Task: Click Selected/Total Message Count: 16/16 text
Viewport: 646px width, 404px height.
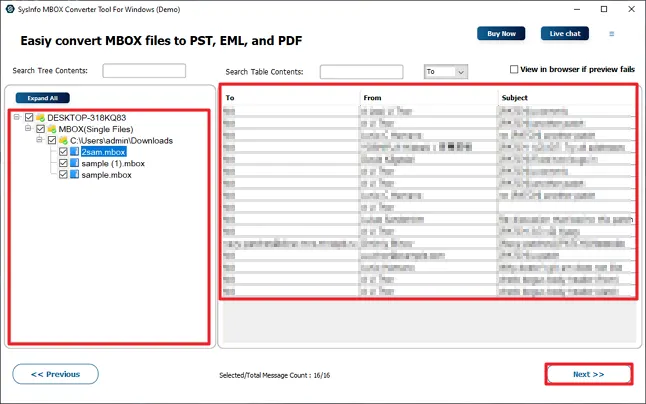Action: (274, 375)
